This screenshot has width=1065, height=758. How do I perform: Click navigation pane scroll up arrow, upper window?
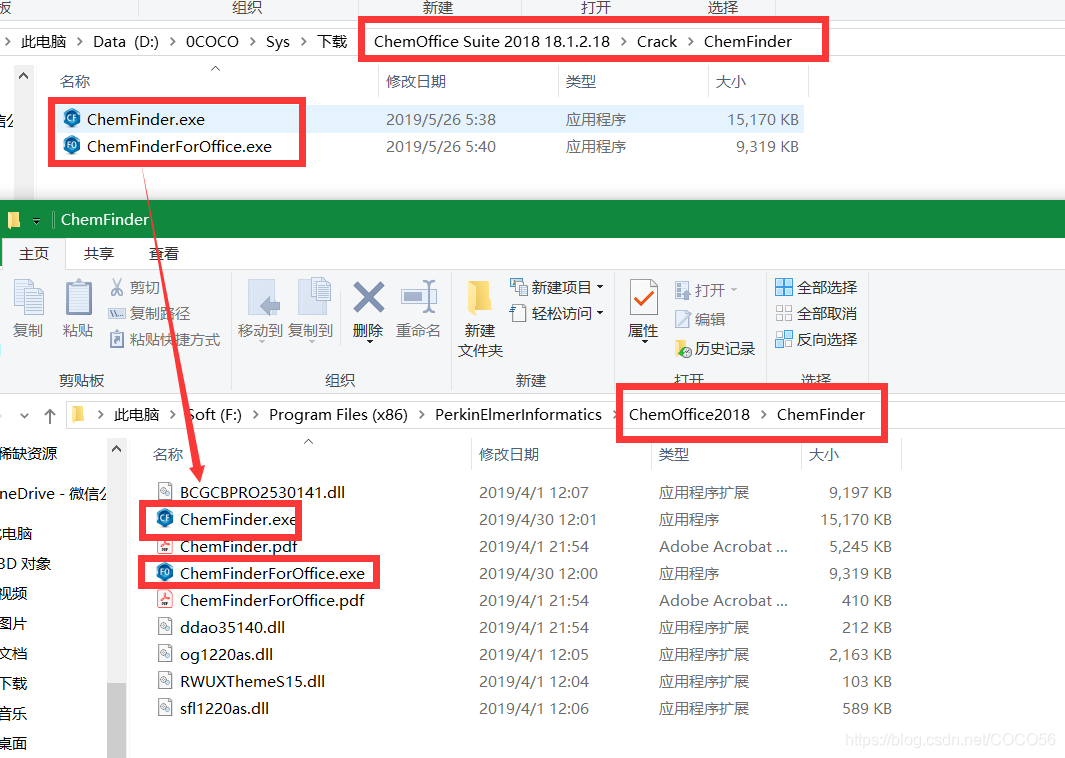pos(24,76)
